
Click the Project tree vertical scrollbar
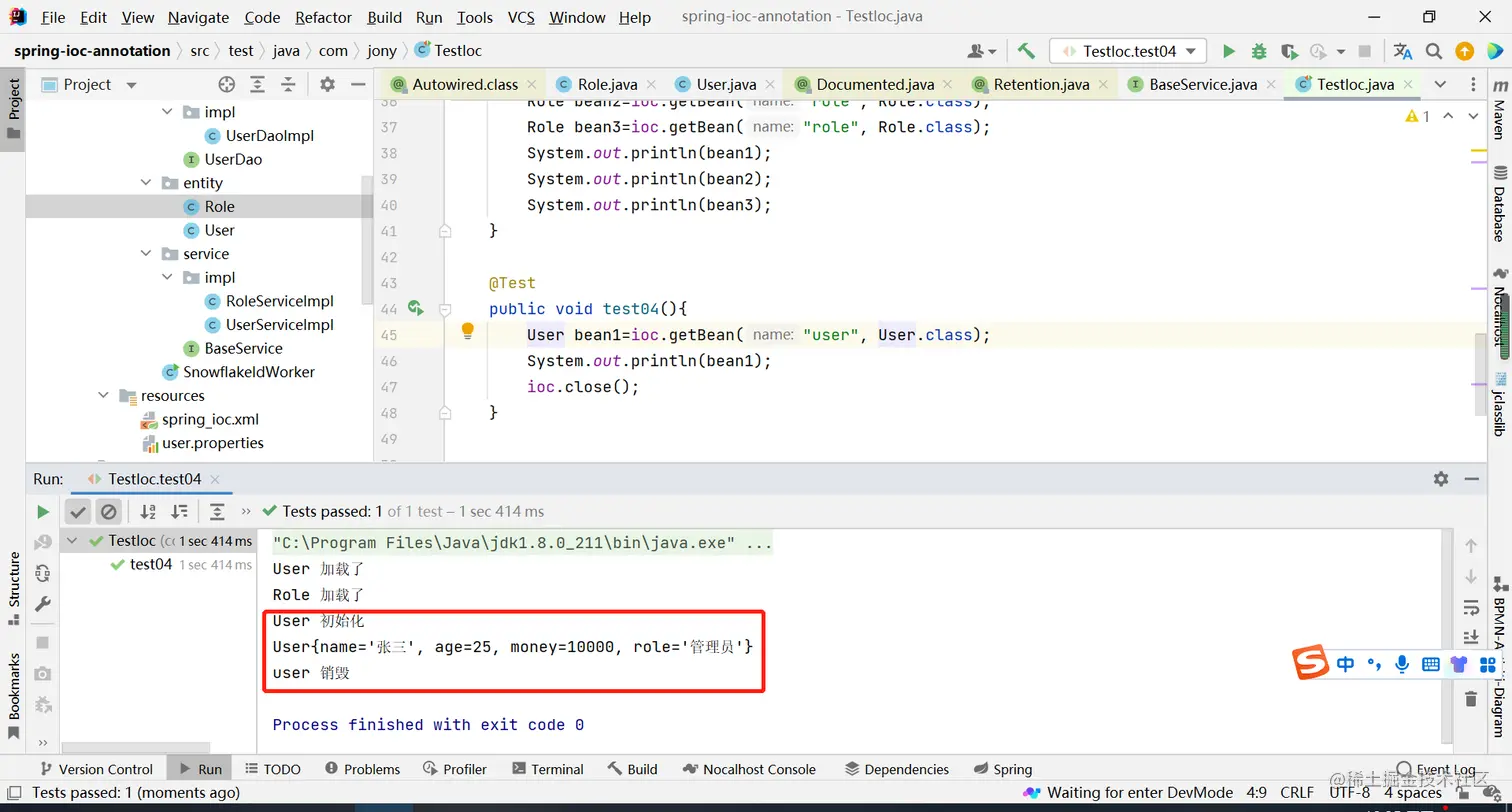click(367, 240)
